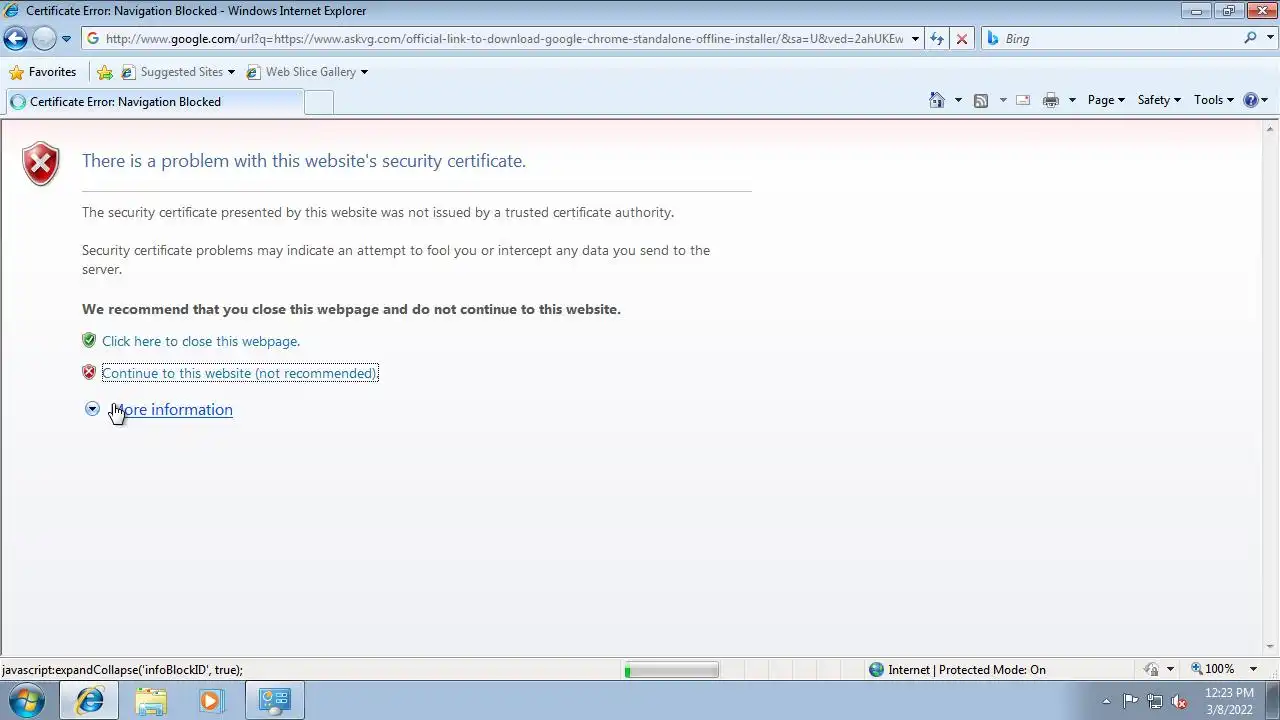Image resolution: width=1280 pixels, height=720 pixels.
Task: Click the status bar privacy lock icon
Action: pos(1151,669)
